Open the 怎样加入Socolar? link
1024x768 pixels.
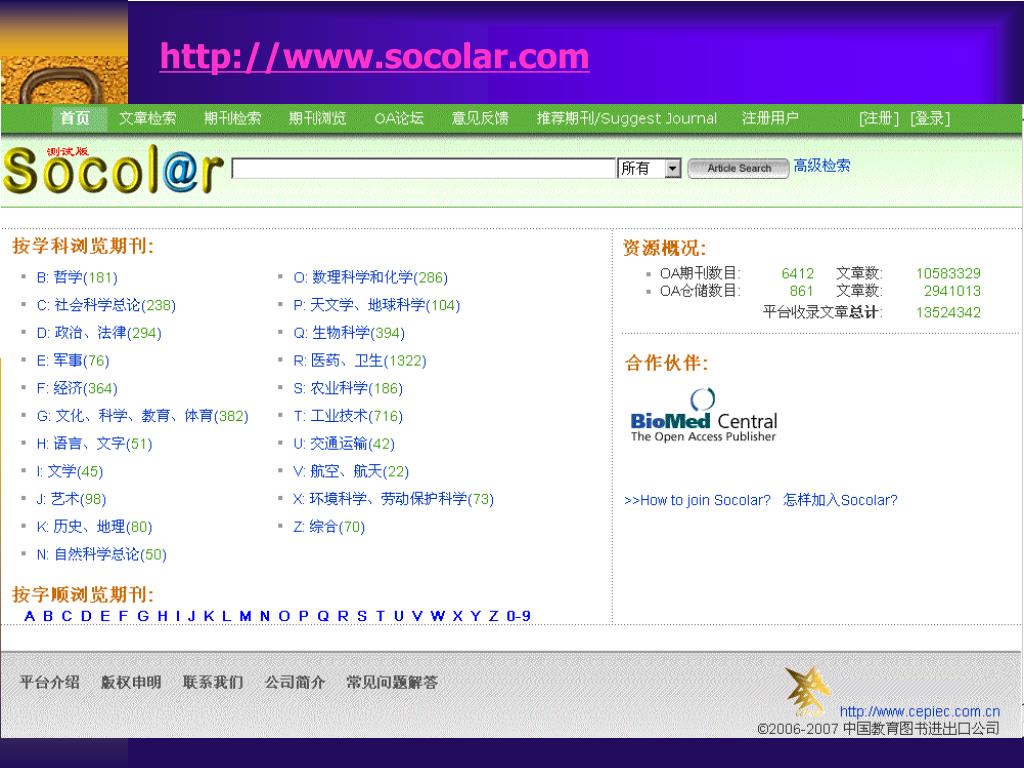(840, 500)
